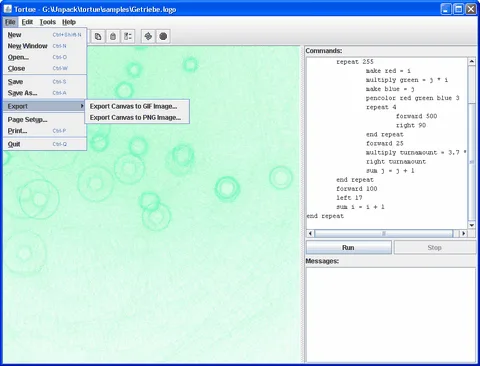The height and width of the screenshot is (366, 480).
Task: Select Export Canvas to GIF Image...
Action: [x=137, y=106]
